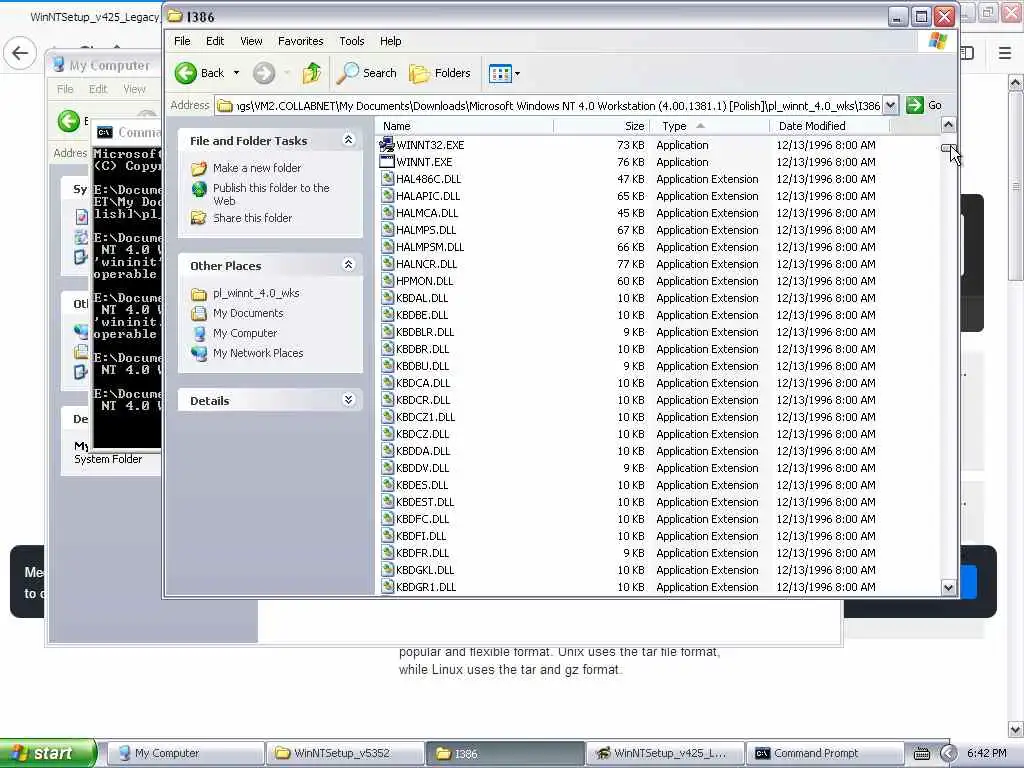
Task: Select the KBDAL.DLL file icon
Action: tap(387, 297)
